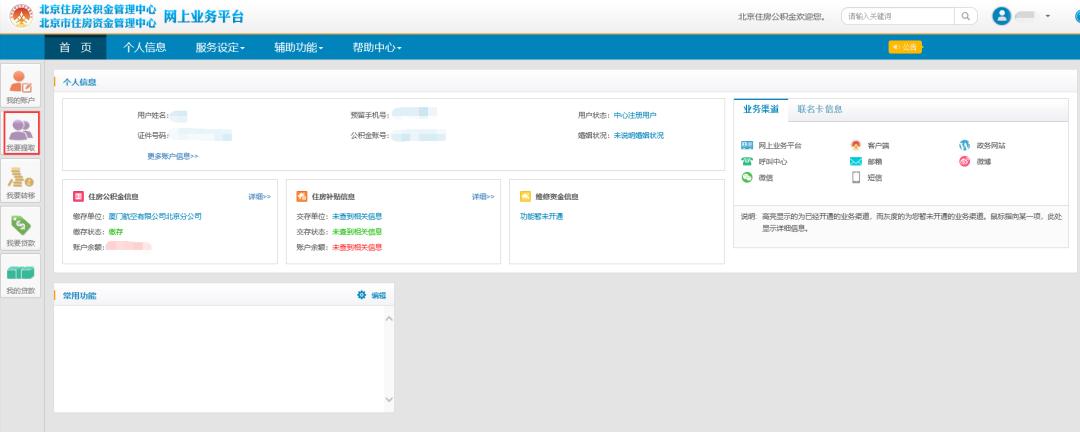The height and width of the screenshot is (432, 1080).
Task: Click the 常用功能 panel heading
Action: coord(80,296)
